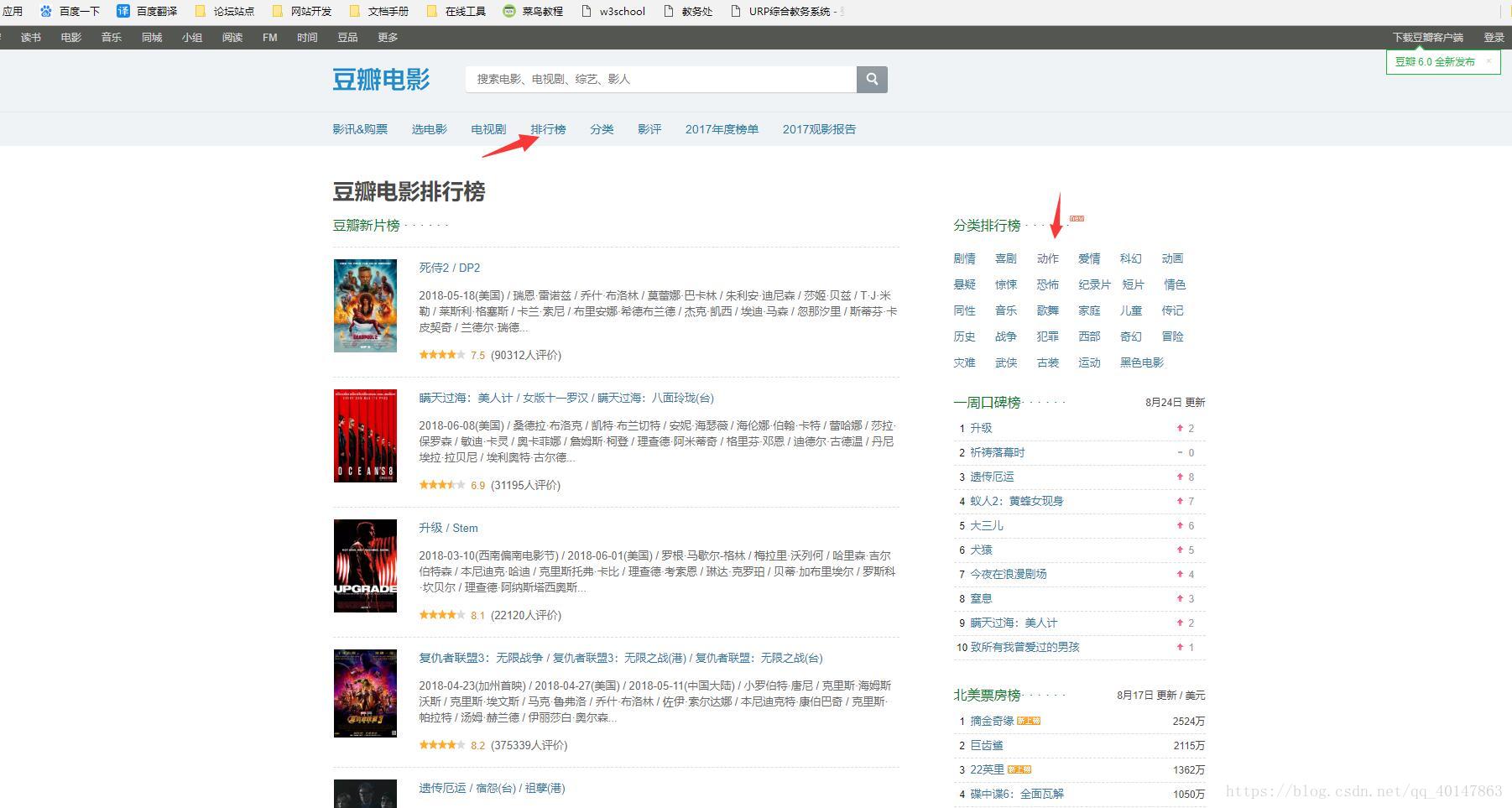Screen dimensions: 1512x808
Task: Go to the 分类 tab
Action: point(602,129)
